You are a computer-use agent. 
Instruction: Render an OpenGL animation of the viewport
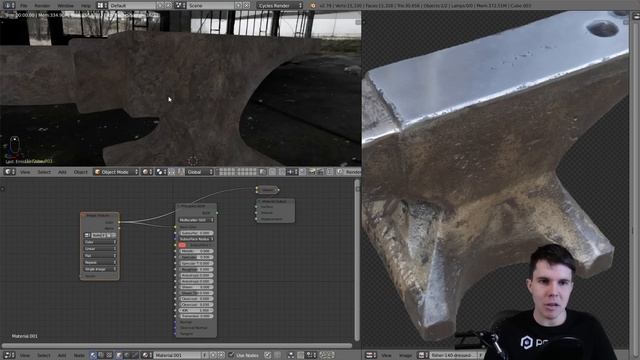coord(320,172)
